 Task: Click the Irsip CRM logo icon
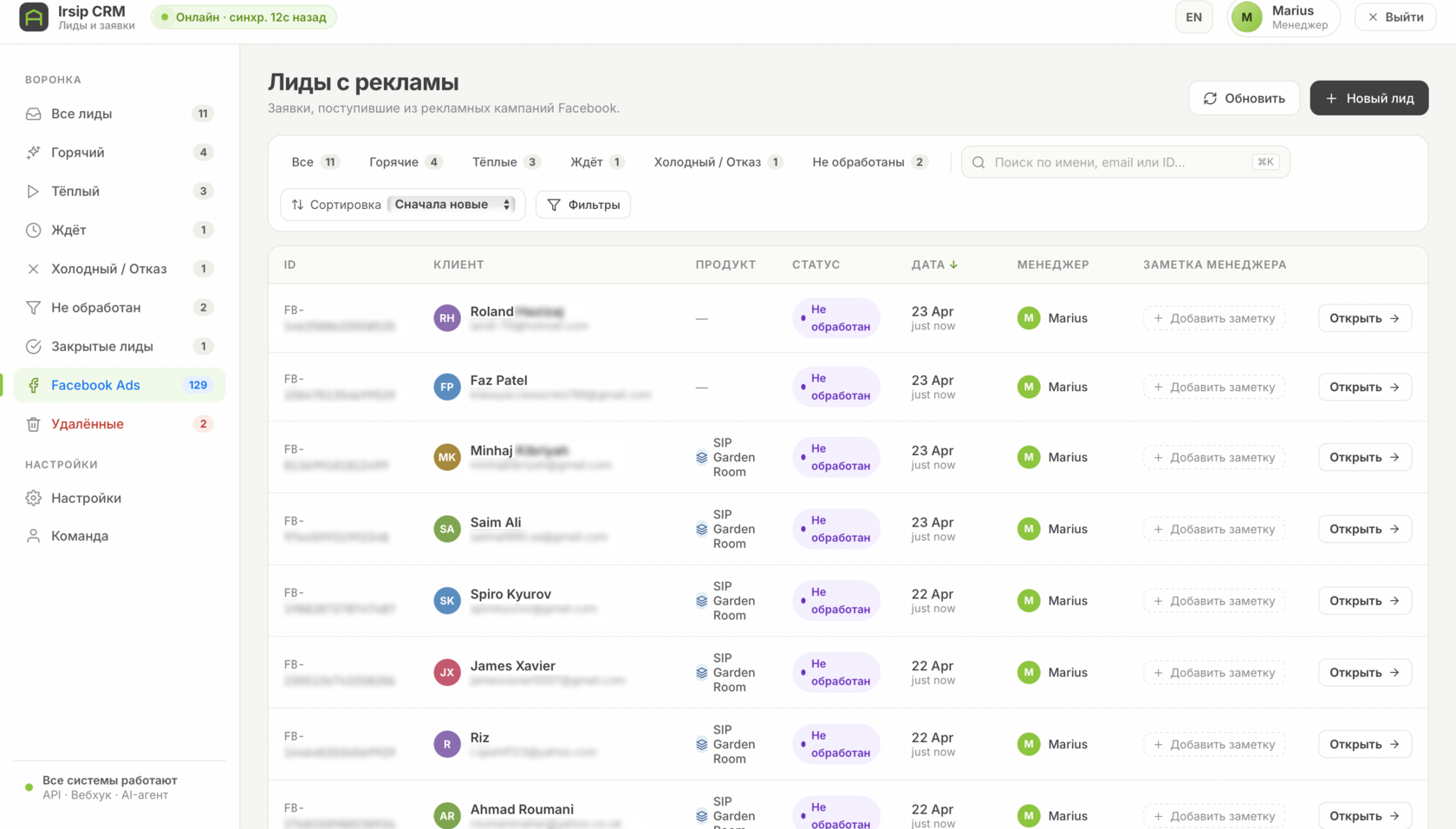[34, 17]
